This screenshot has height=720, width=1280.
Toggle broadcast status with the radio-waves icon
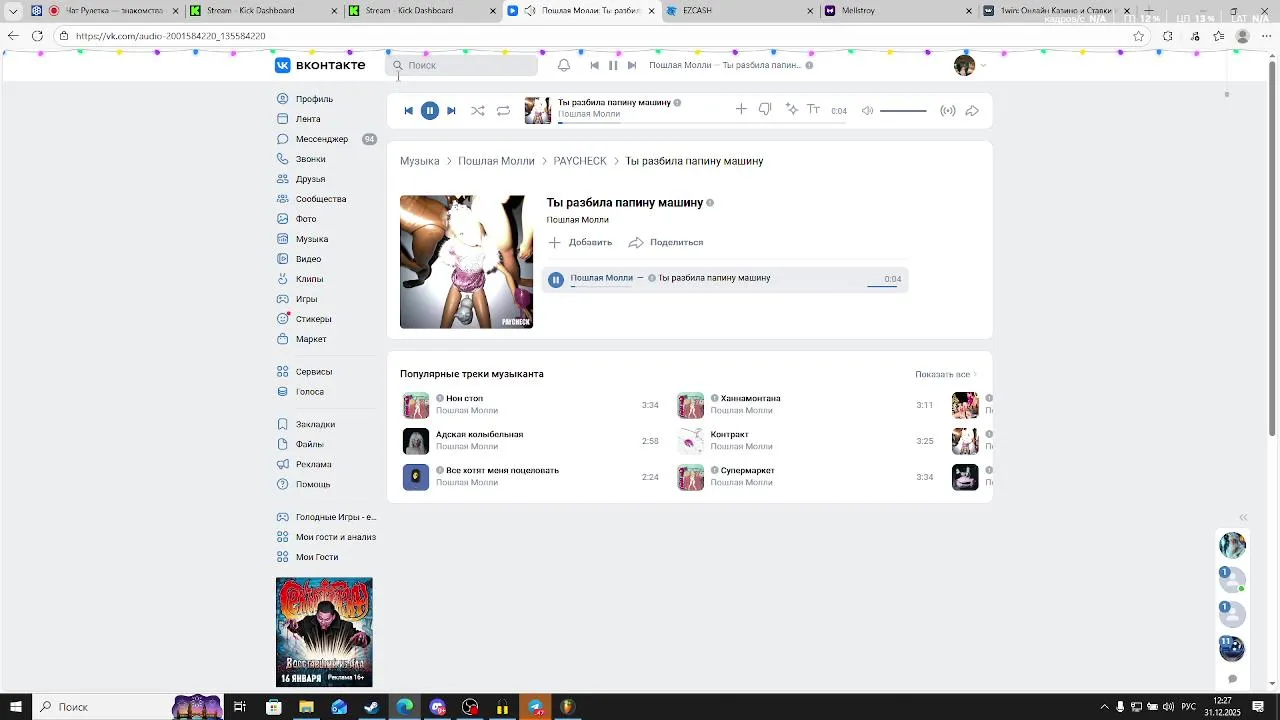coord(948,111)
